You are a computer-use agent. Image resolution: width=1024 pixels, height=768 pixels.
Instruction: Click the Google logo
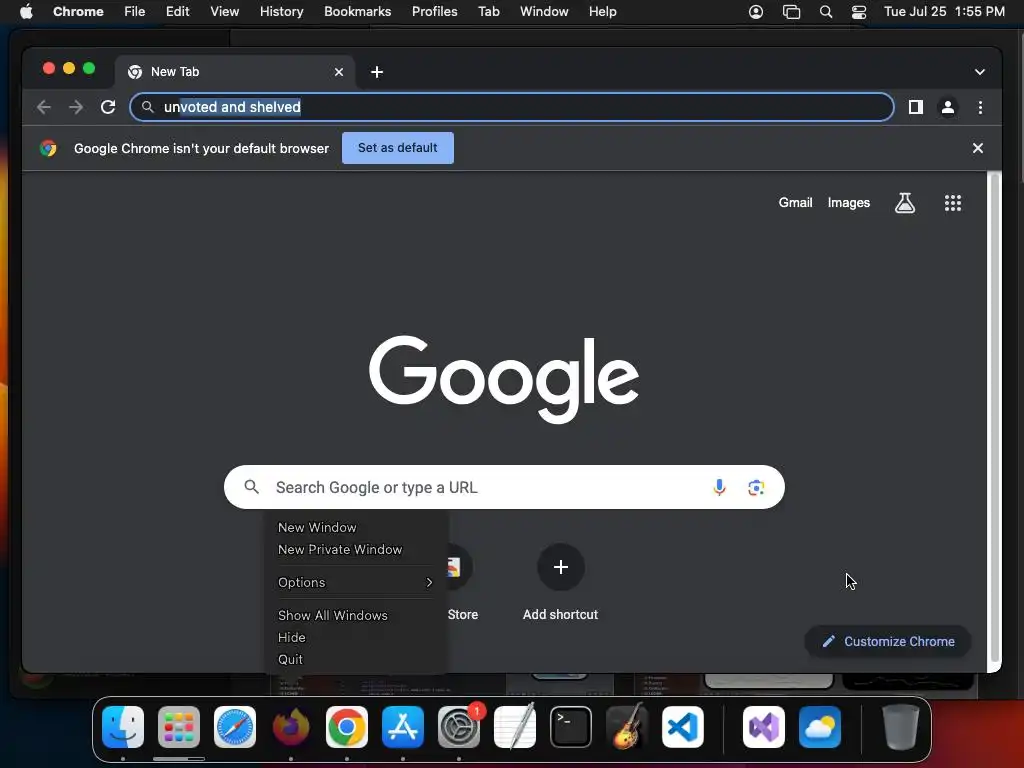click(504, 379)
